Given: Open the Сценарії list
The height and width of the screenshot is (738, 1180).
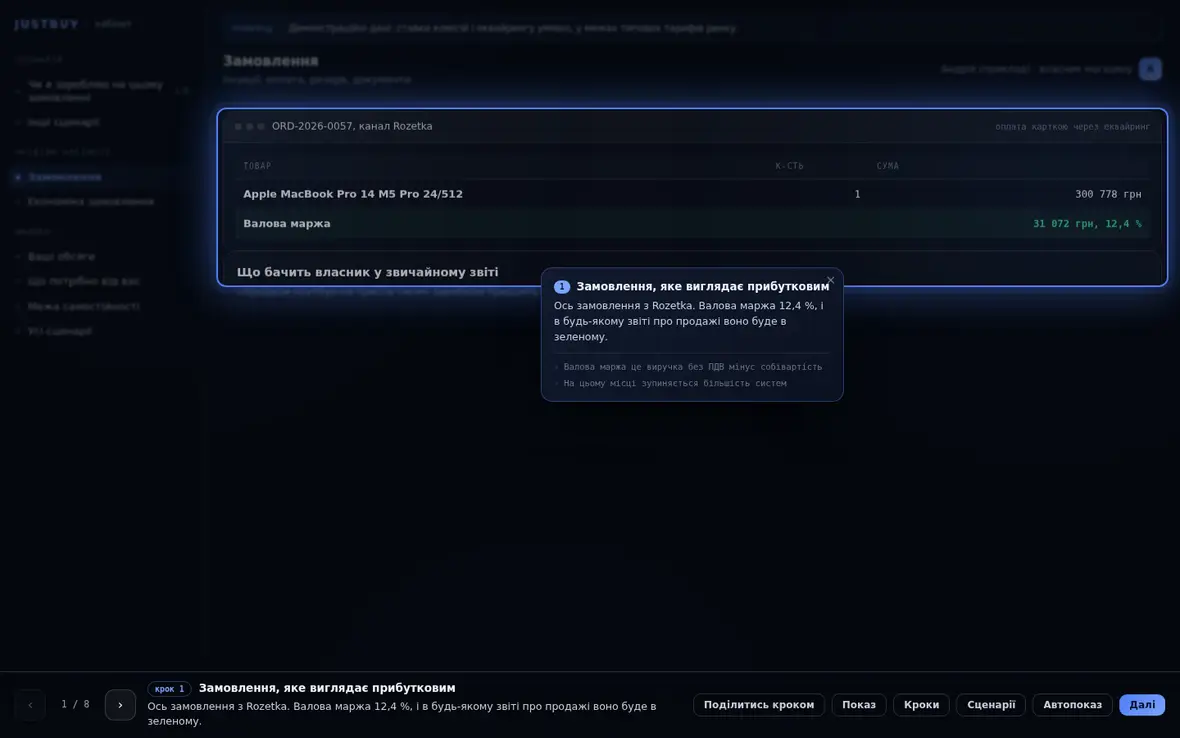Looking at the screenshot, I should point(990,705).
